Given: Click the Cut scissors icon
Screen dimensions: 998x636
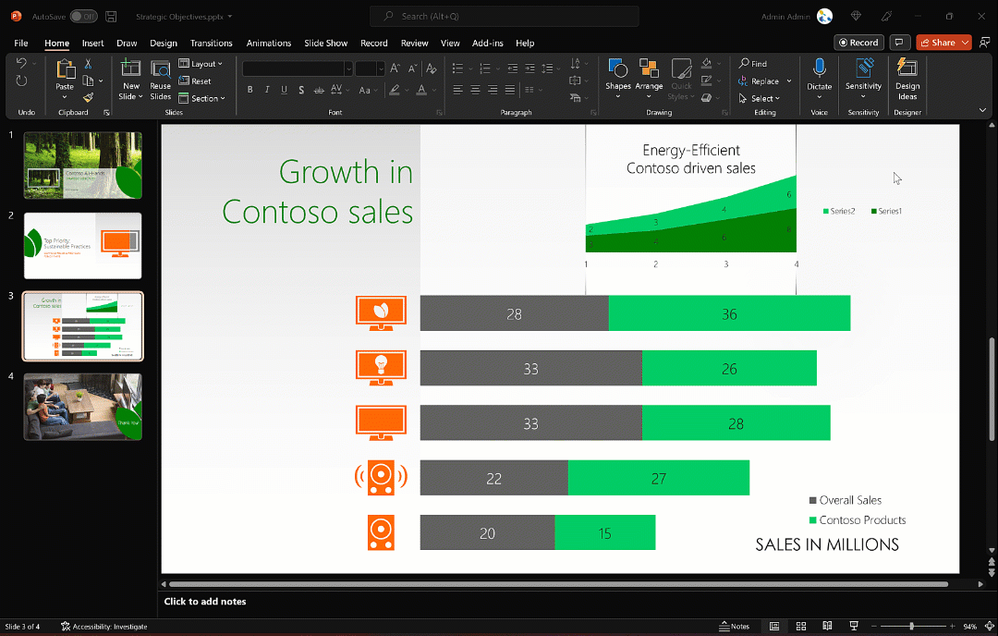Looking at the screenshot, I should coord(88,64).
